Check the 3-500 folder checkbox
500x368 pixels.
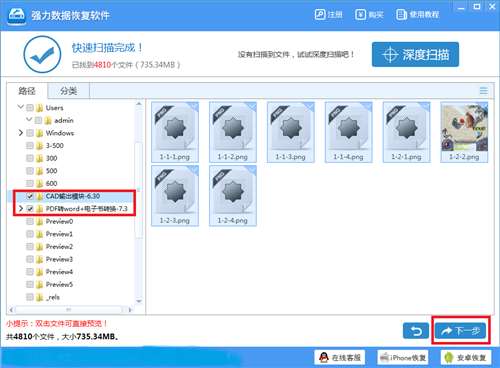tap(30, 146)
